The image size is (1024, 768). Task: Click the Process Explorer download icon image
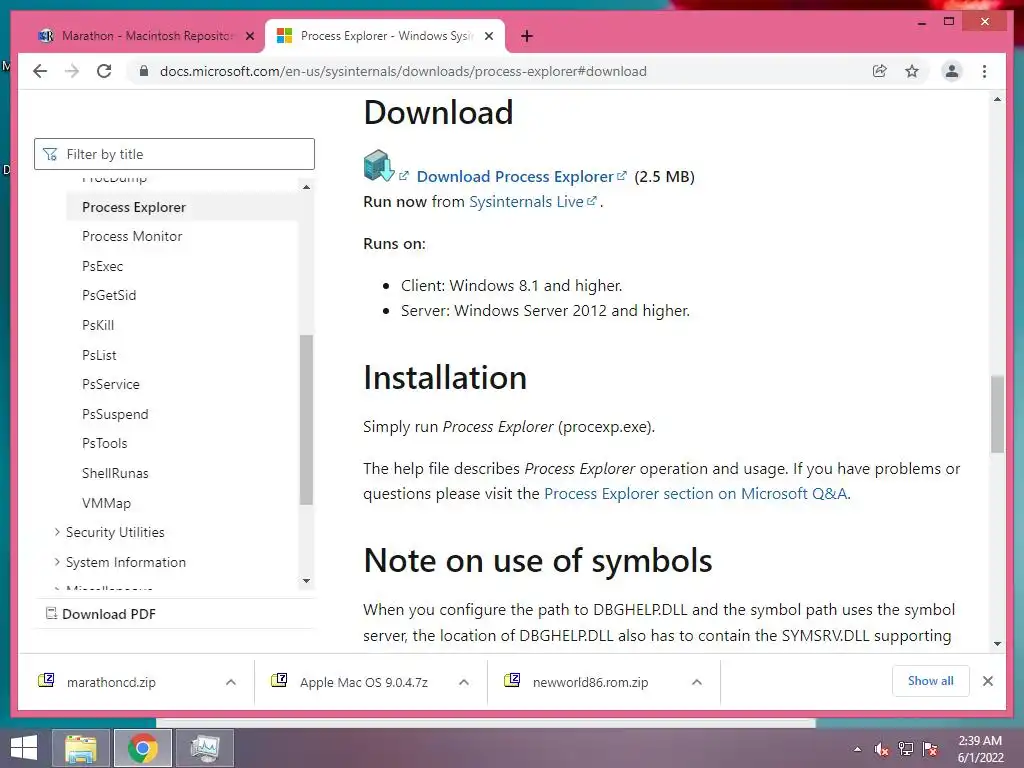379,165
